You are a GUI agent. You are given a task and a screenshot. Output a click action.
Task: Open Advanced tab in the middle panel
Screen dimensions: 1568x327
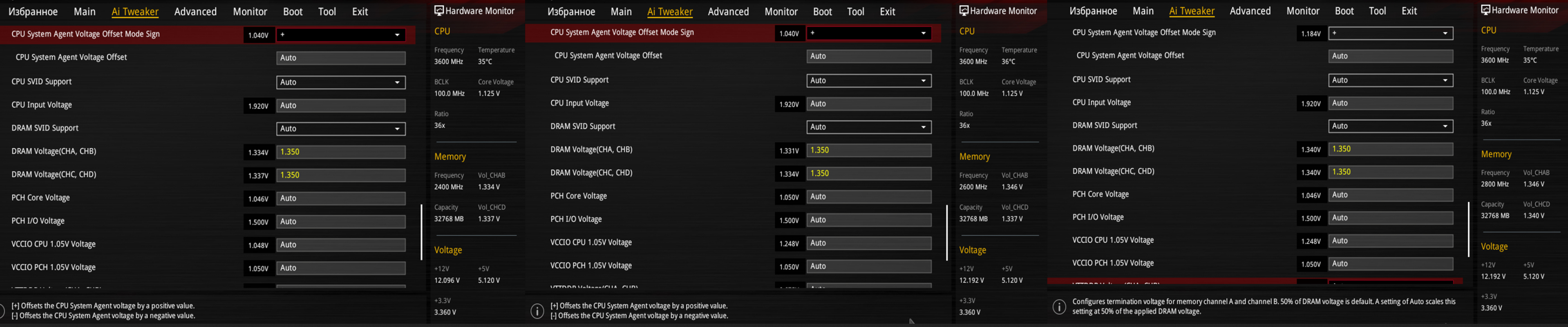pos(729,11)
